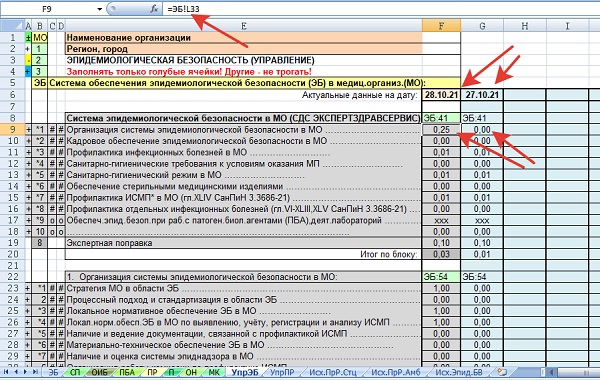Select the 1,00 value in the Стратегия МО row

pyautogui.click(x=441, y=288)
